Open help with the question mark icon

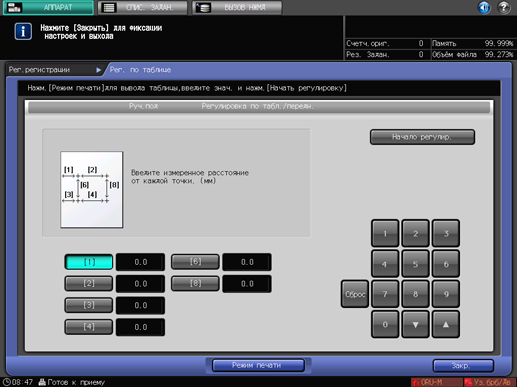(504, 7)
